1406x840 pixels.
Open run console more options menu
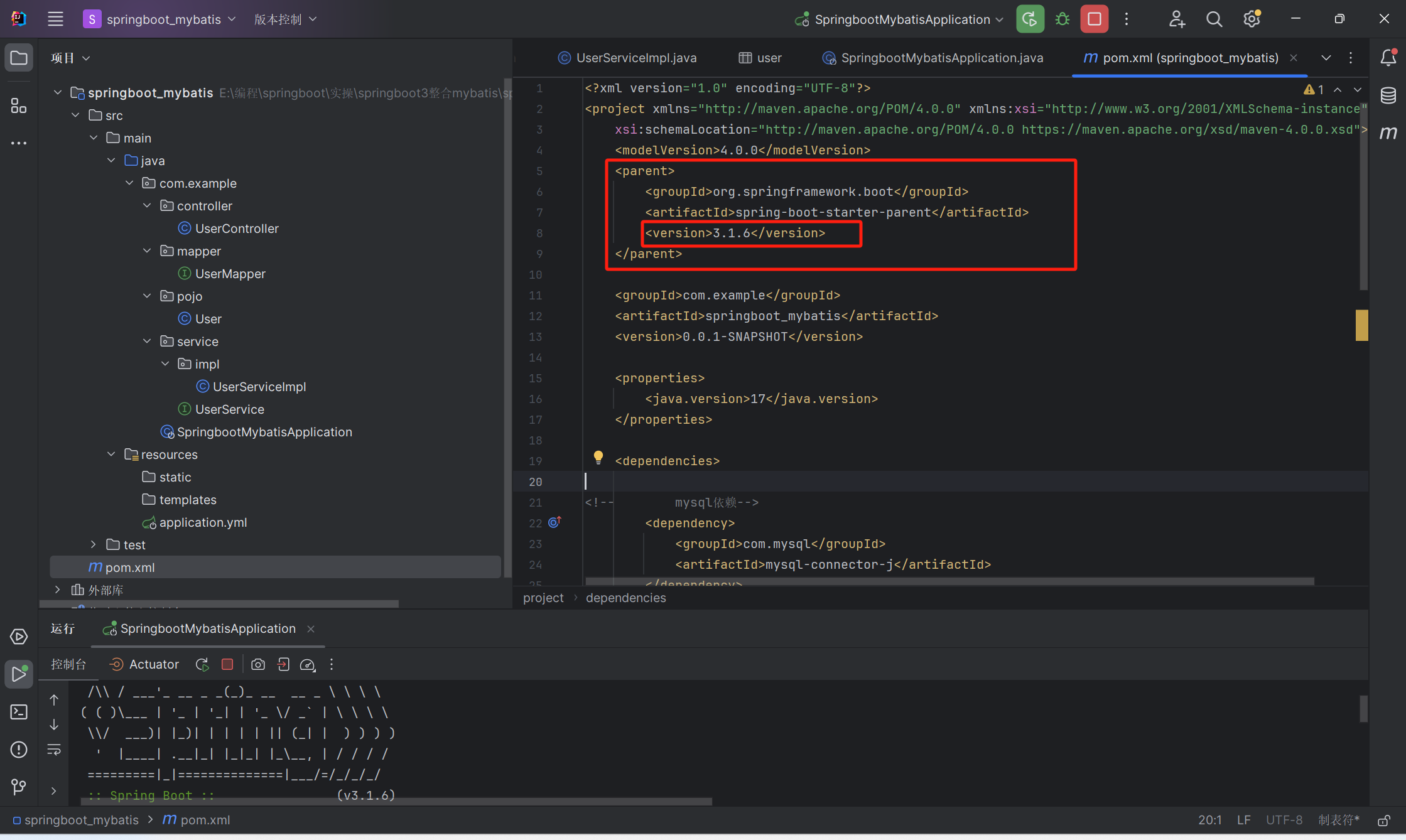pyautogui.click(x=332, y=664)
